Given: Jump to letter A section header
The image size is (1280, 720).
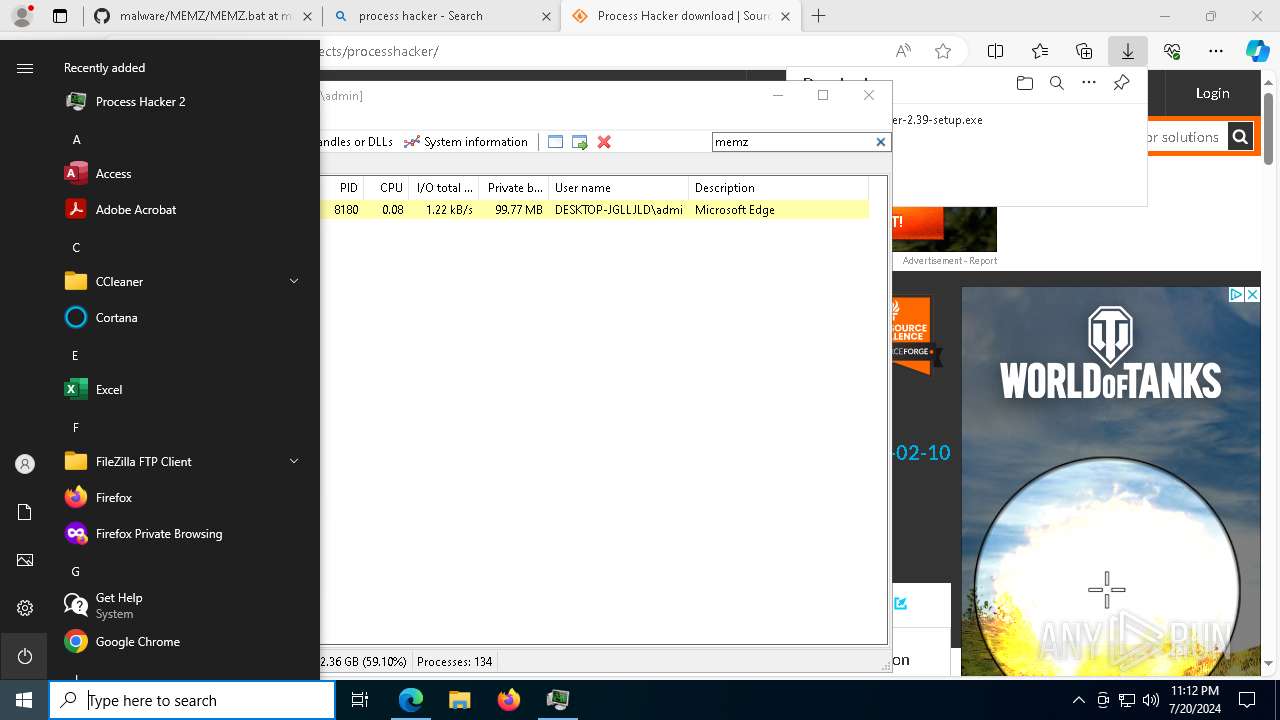Looking at the screenshot, I should click(76, 139).
